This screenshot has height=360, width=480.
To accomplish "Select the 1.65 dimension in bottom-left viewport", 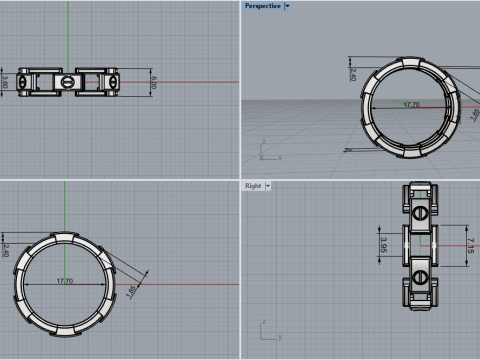I will (x=131, y=292).
